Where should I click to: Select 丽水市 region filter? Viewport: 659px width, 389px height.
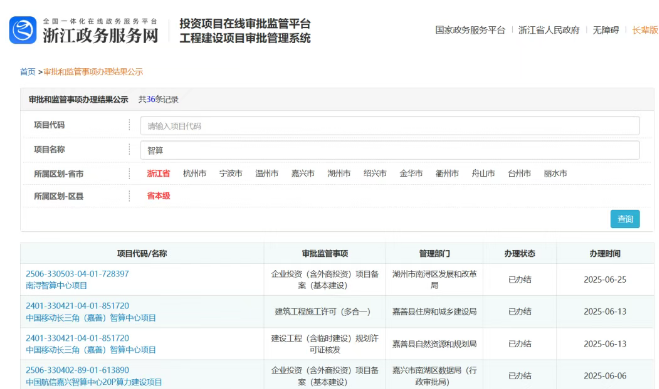[556, 173]
